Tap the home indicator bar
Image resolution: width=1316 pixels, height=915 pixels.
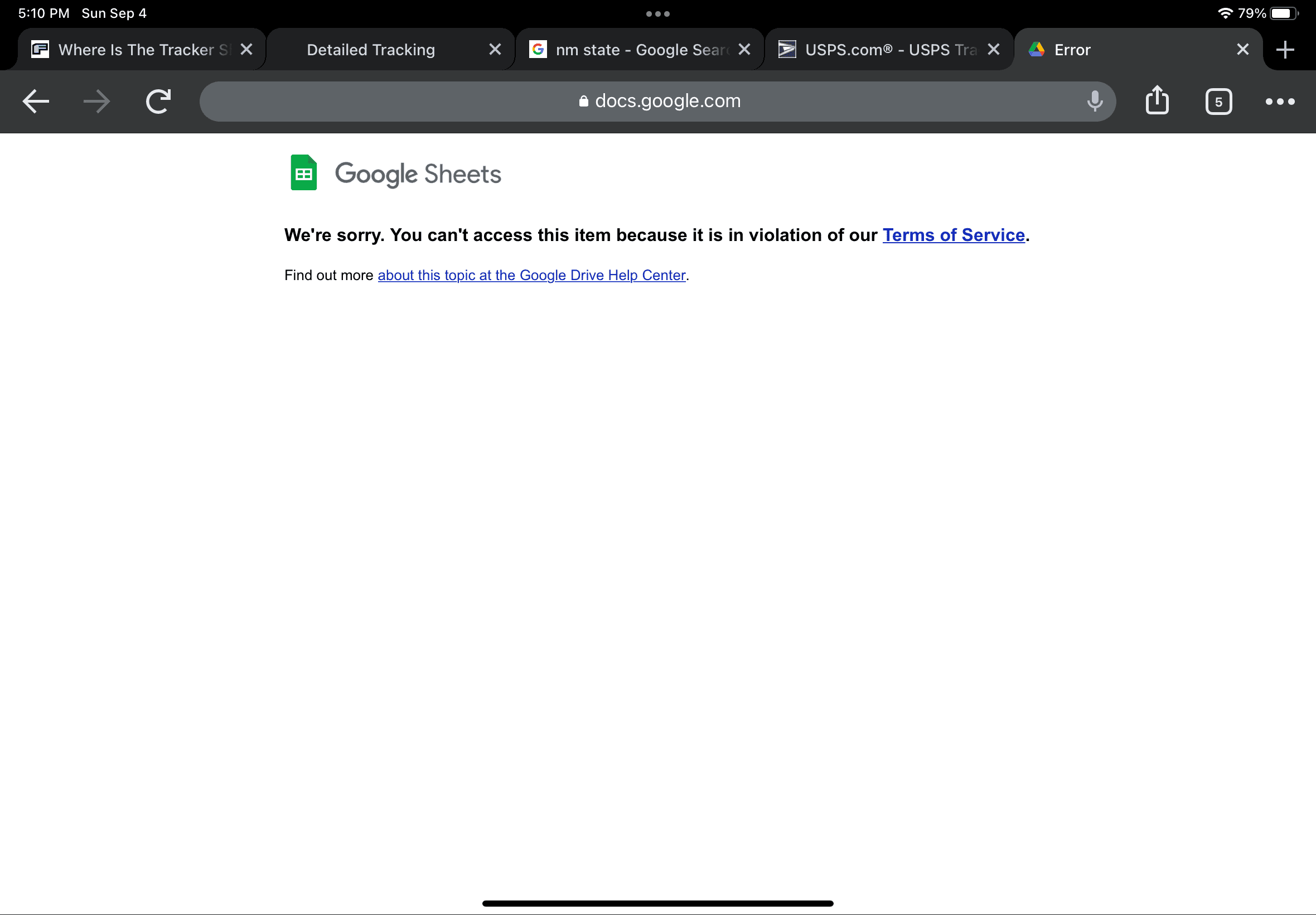click(657, 903)
